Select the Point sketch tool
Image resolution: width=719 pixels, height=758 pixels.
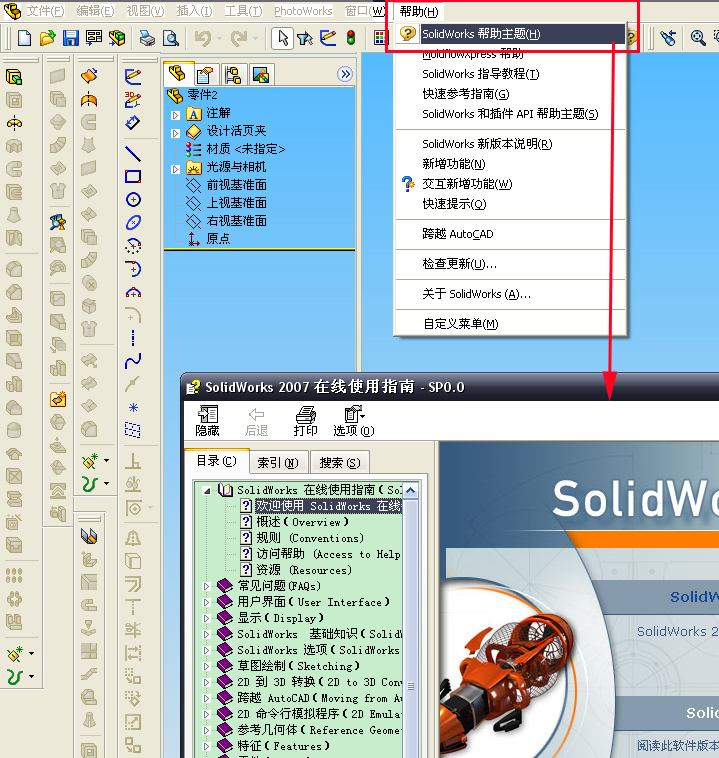133,407
